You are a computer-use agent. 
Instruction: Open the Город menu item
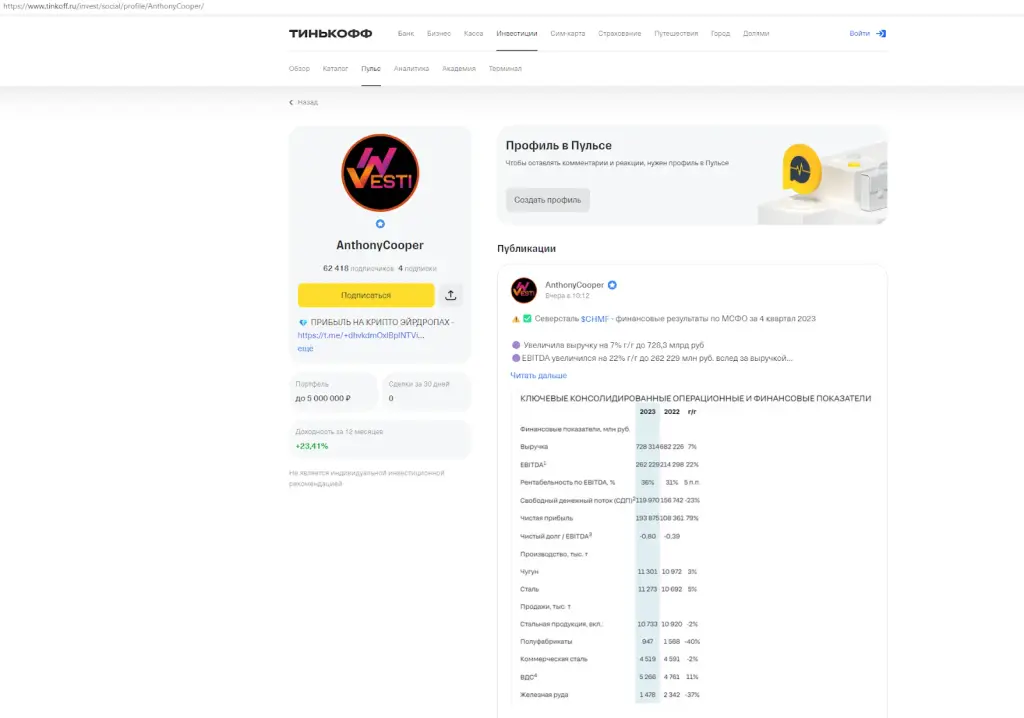coord(720,33)
